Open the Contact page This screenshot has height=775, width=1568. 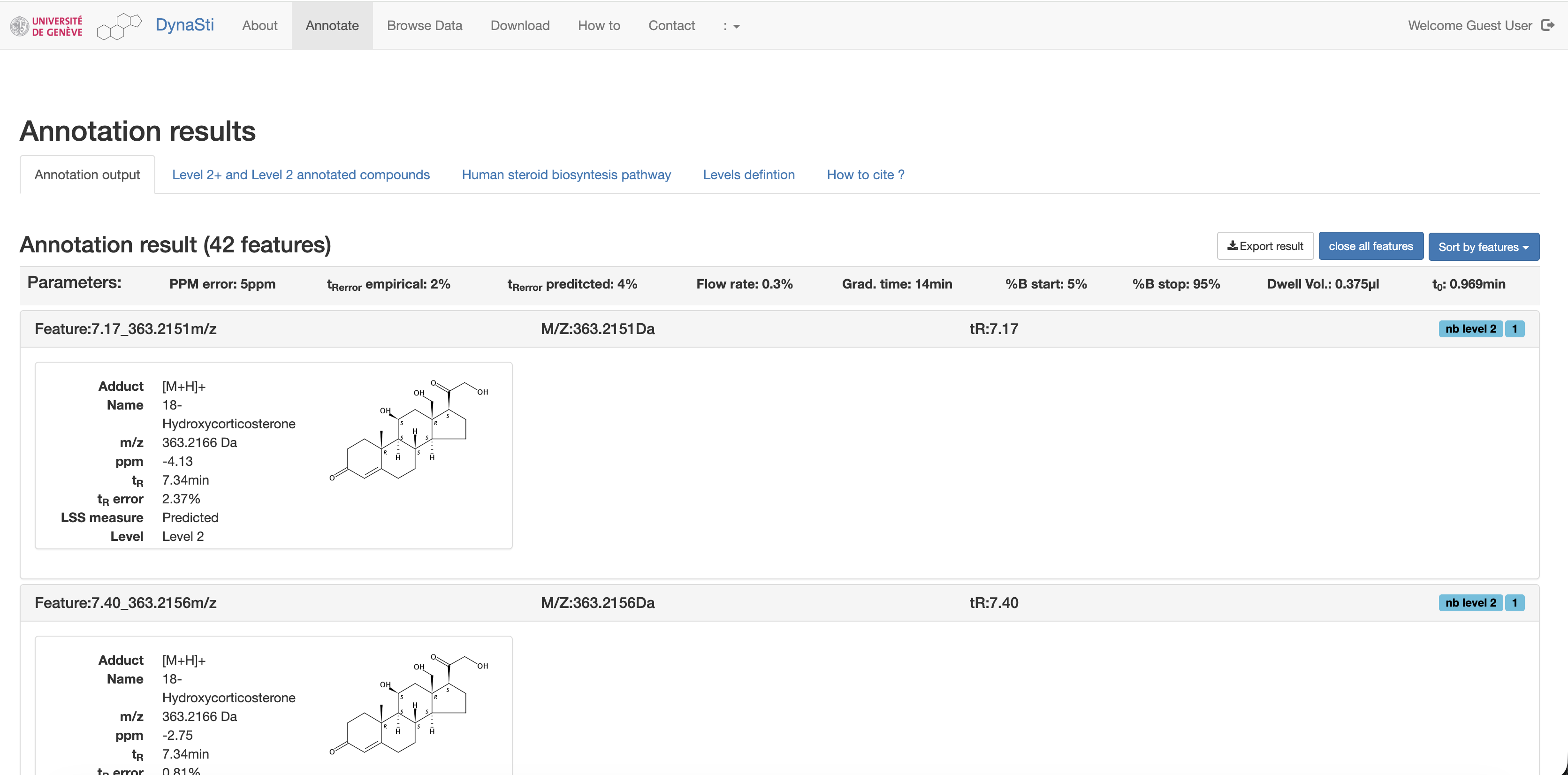click(x=671, y=26)
